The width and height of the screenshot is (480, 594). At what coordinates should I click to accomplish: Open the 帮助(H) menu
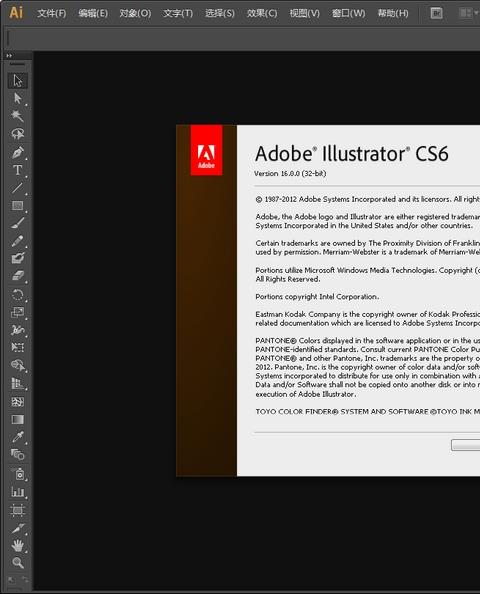(x=393, y=13)
